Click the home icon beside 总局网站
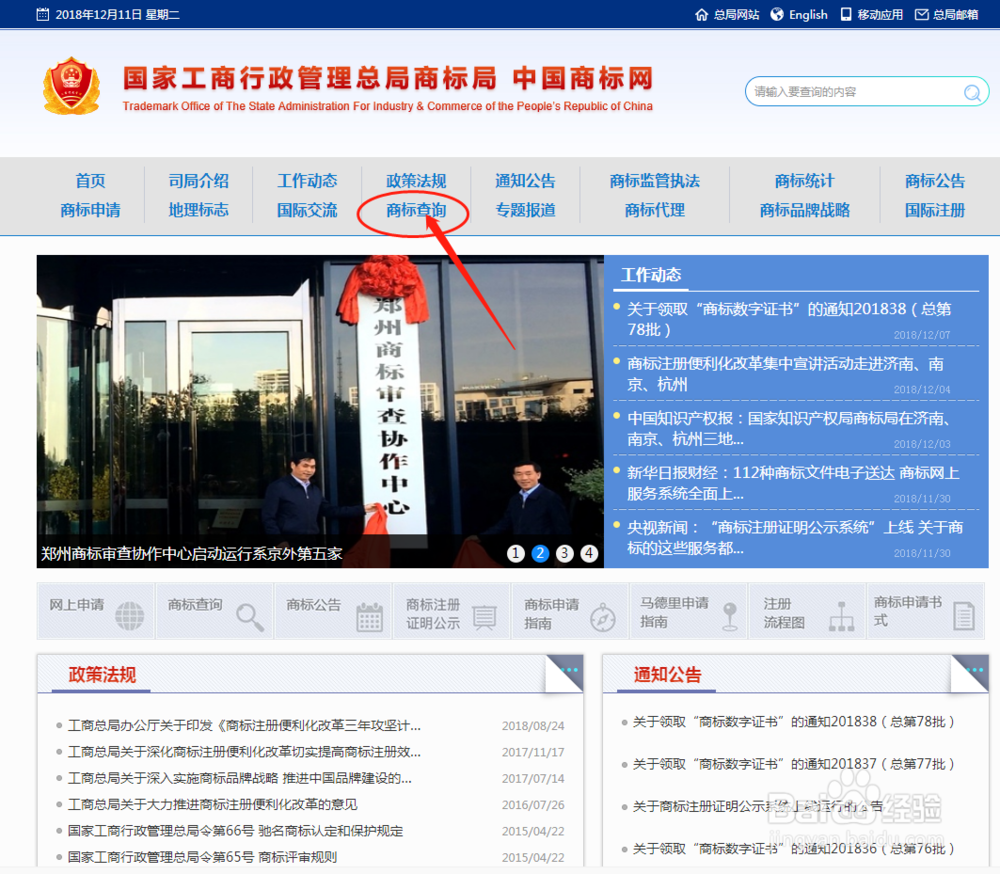 click(x=701, y=15)
